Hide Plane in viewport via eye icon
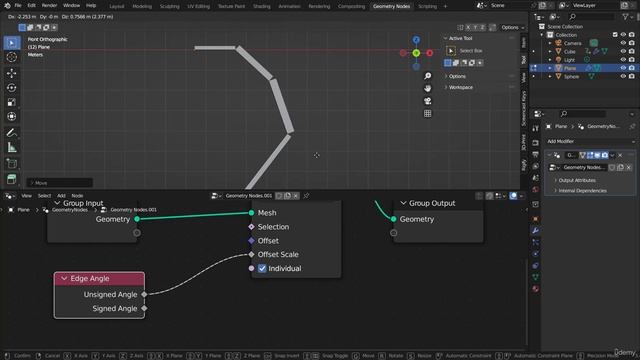Image resolution: width=640 pixels, height=360 pixels. [623, 68]
